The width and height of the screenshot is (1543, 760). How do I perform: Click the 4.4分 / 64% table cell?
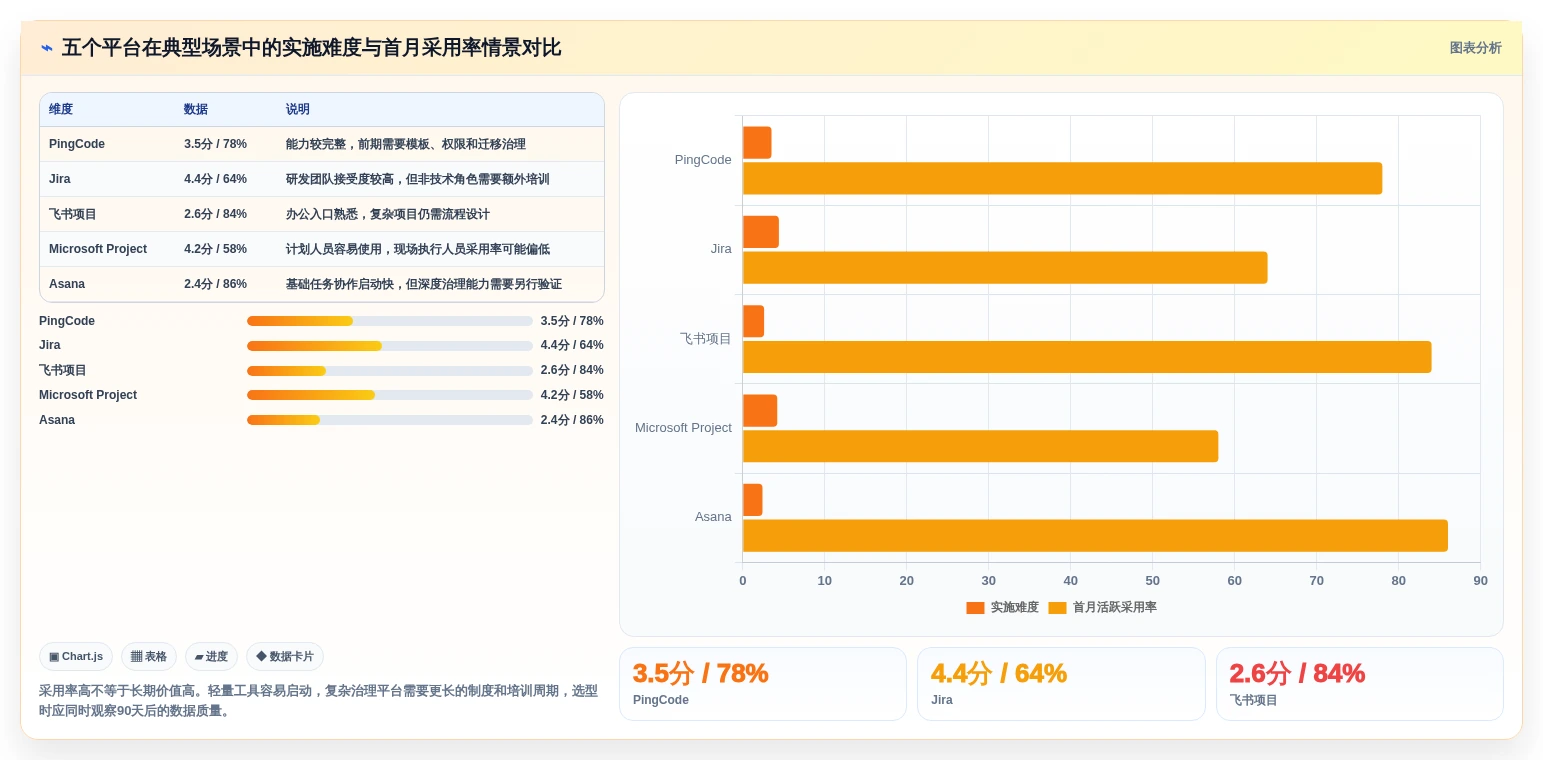tap(215, 179)
